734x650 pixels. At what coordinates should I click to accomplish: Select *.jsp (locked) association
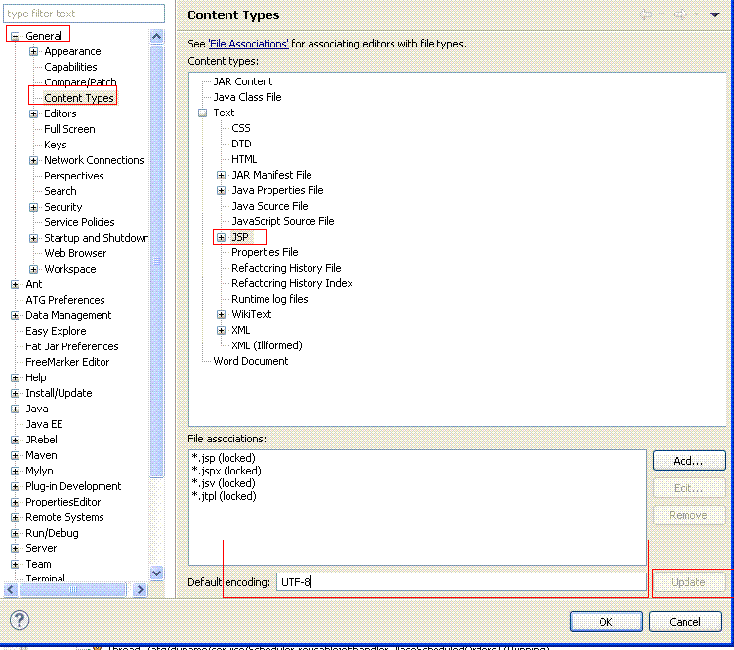[224, 458]
